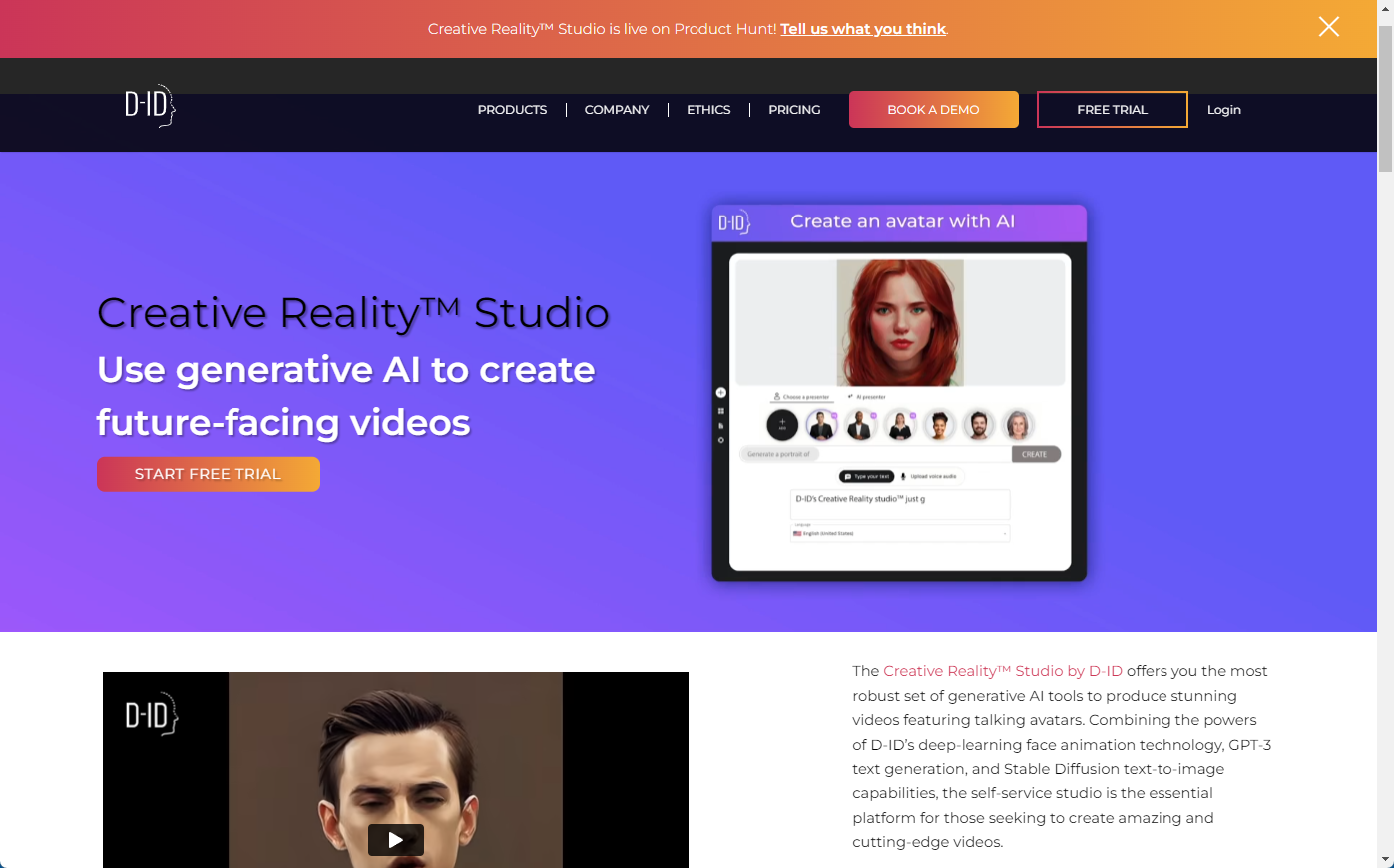The width and height of the screenshot is (1394, 868).
Task: Click the START FREE TRIAL button
Action: click(x=208, y=474)
